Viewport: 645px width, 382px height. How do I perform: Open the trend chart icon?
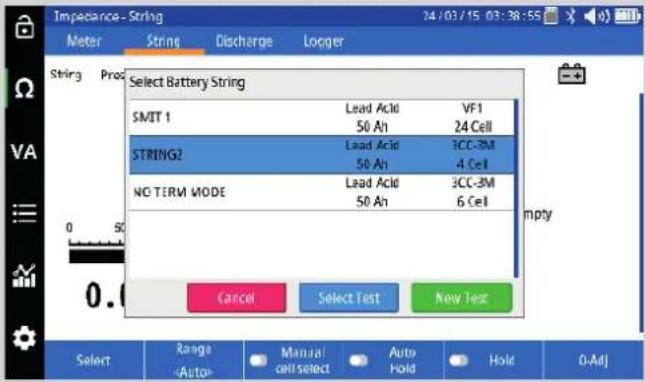(24, 276)
